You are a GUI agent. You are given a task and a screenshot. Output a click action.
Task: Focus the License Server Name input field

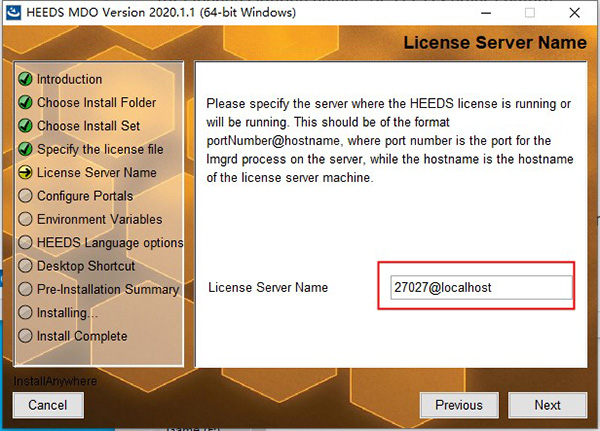pos(481,287)
